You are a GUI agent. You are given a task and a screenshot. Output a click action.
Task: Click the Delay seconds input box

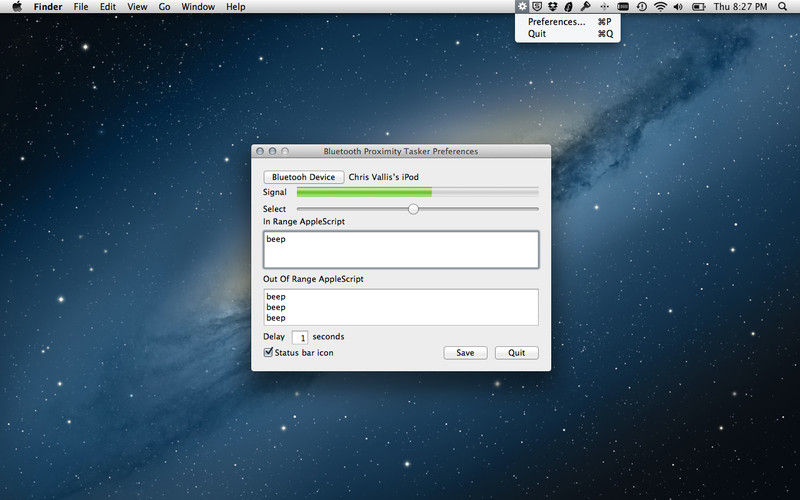(299, 337)
